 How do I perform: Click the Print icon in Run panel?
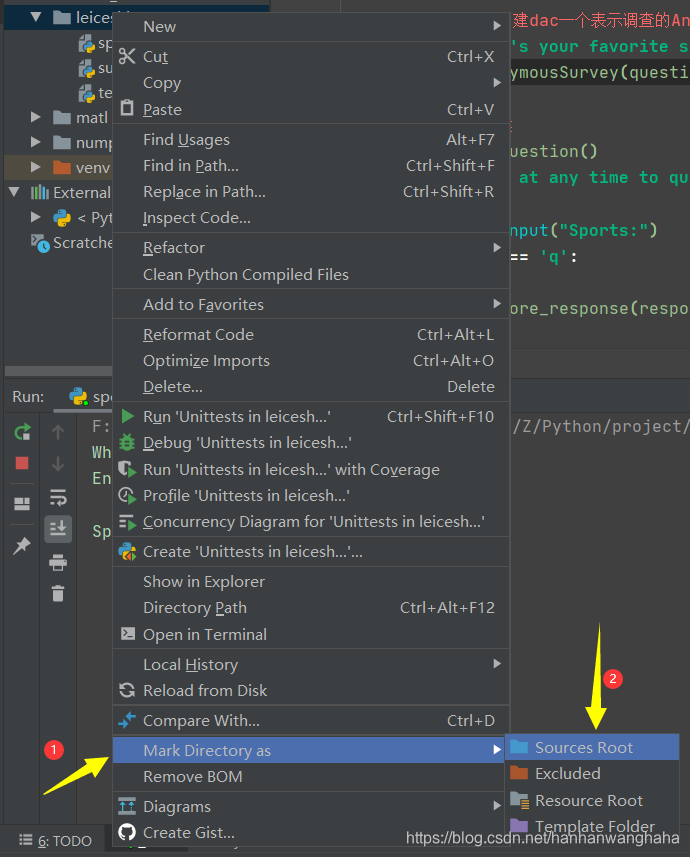click(58, 562)
